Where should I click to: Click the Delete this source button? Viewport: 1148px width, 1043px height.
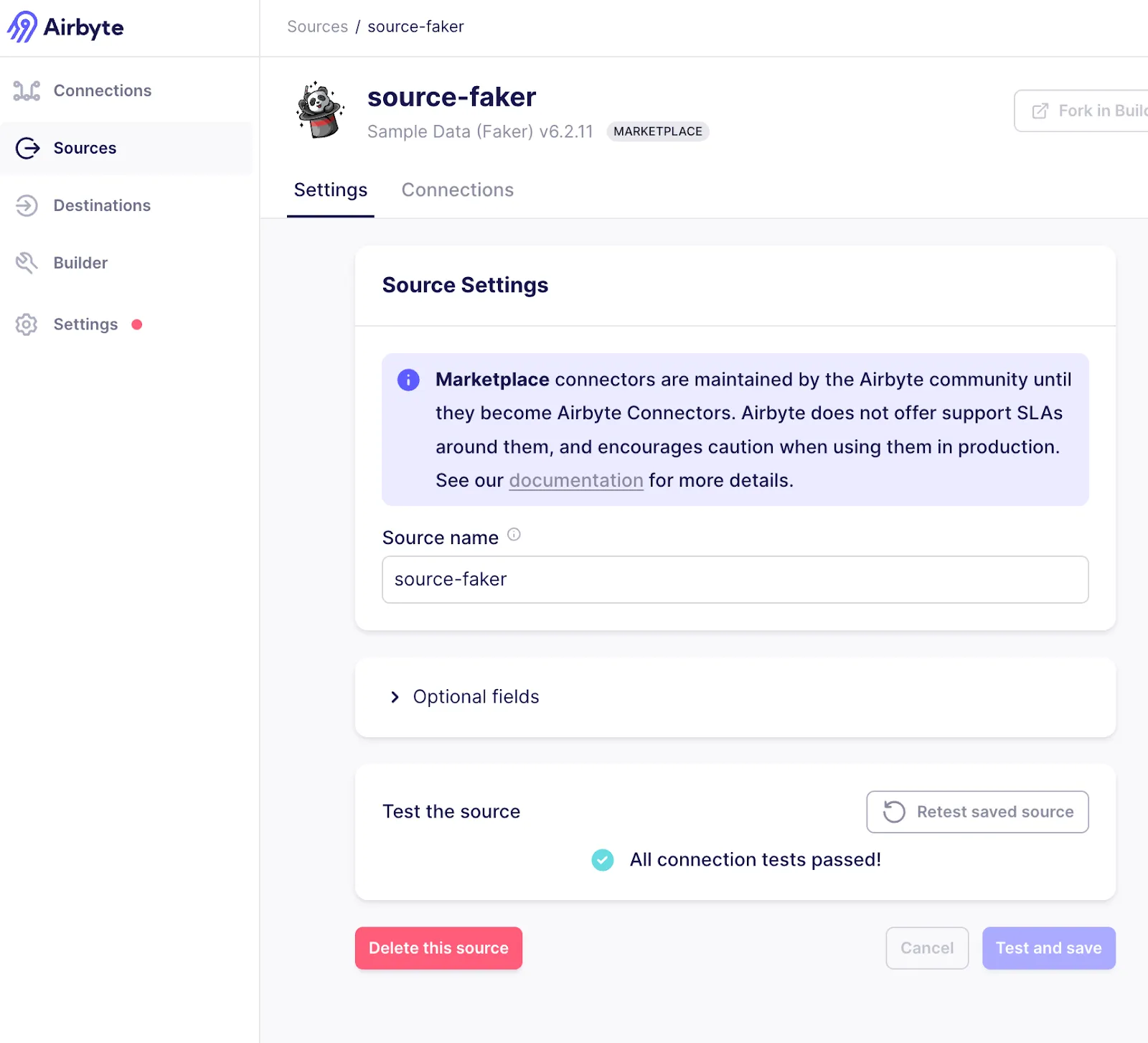point(438,948)
